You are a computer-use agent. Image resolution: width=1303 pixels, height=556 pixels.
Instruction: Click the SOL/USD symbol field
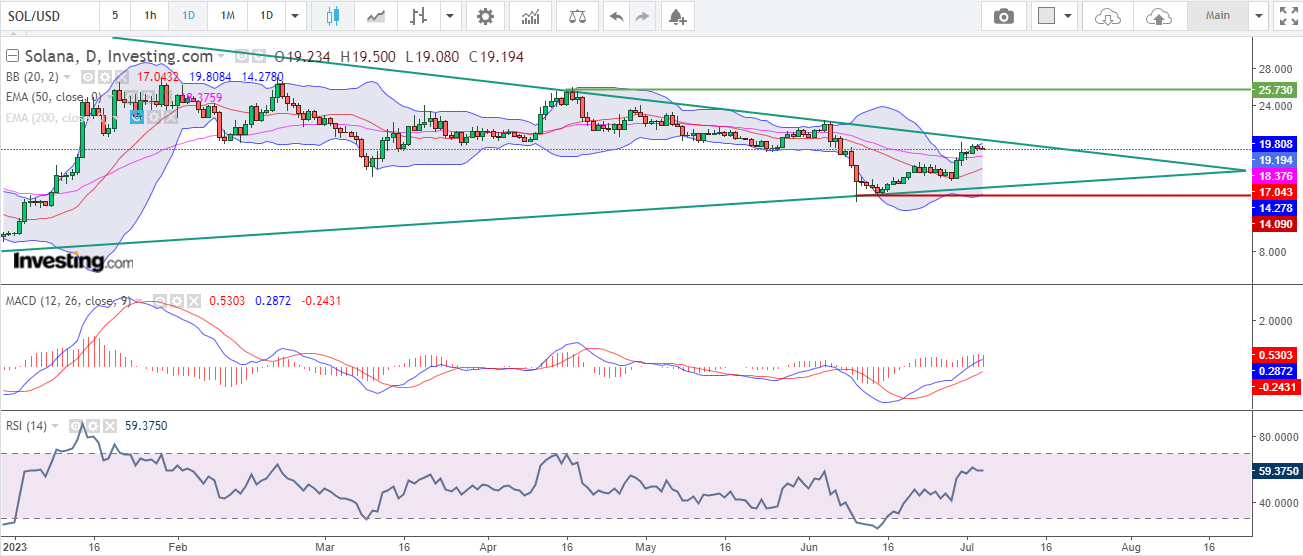(50, 15)
